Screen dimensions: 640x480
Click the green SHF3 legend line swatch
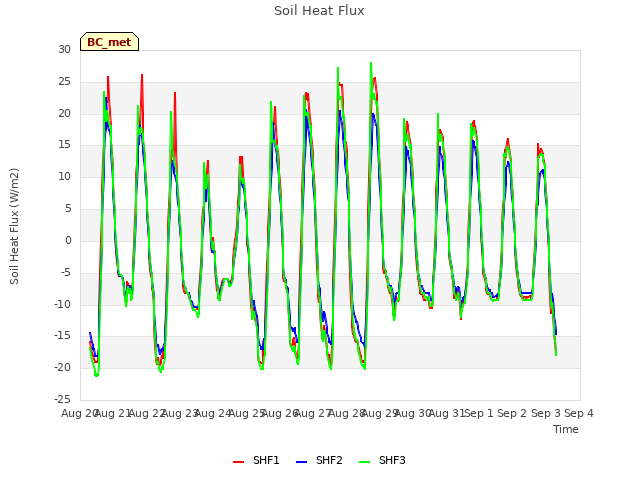point(364,462)
